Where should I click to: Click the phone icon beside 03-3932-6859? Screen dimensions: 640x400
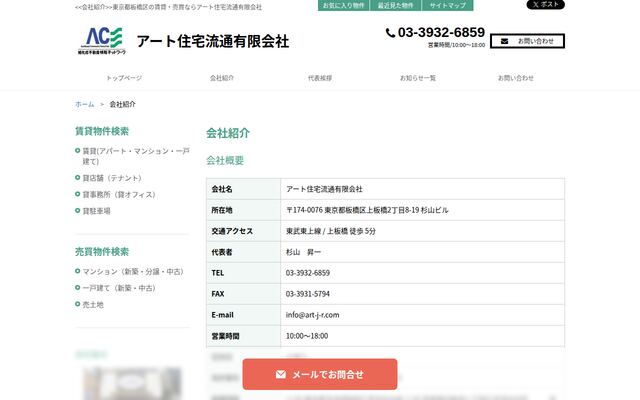click(390, 33)
